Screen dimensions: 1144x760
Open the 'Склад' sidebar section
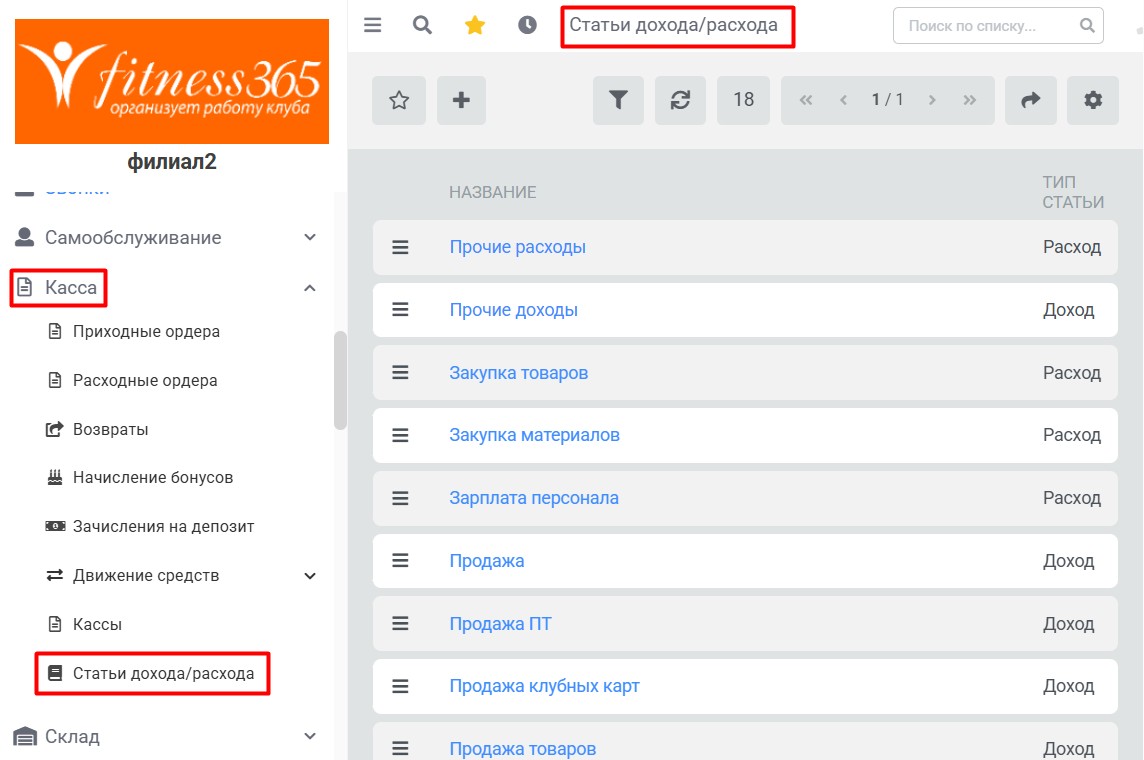[72, 737]
